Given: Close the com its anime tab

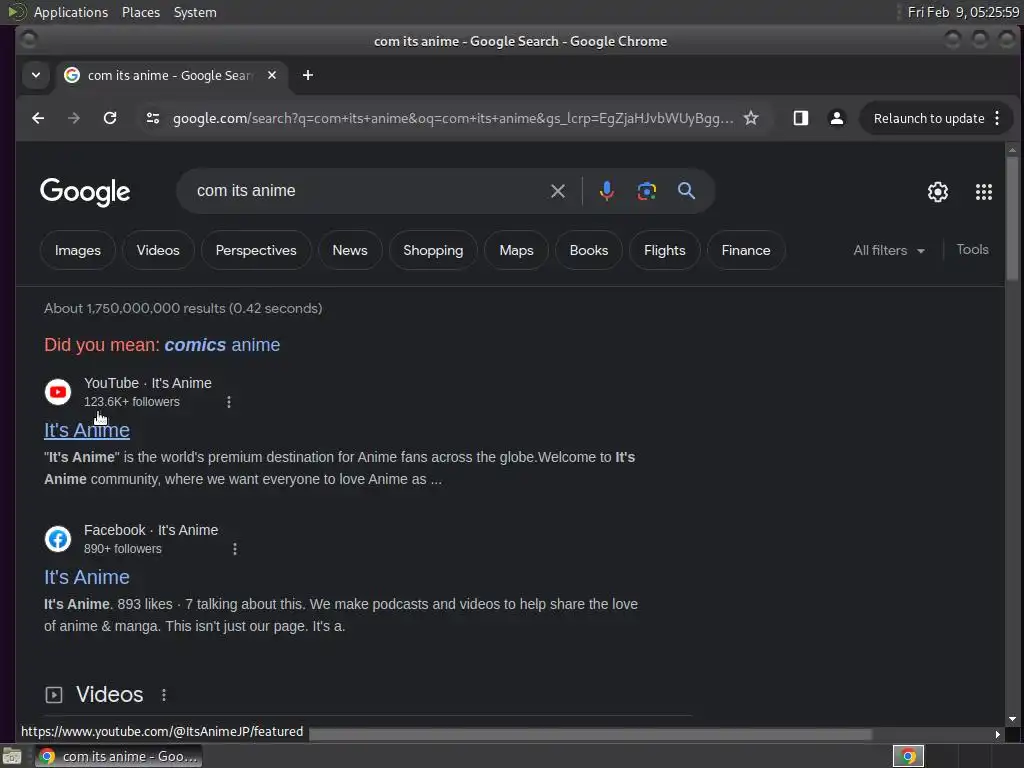Looking at the screenshot, I should 272,75.
